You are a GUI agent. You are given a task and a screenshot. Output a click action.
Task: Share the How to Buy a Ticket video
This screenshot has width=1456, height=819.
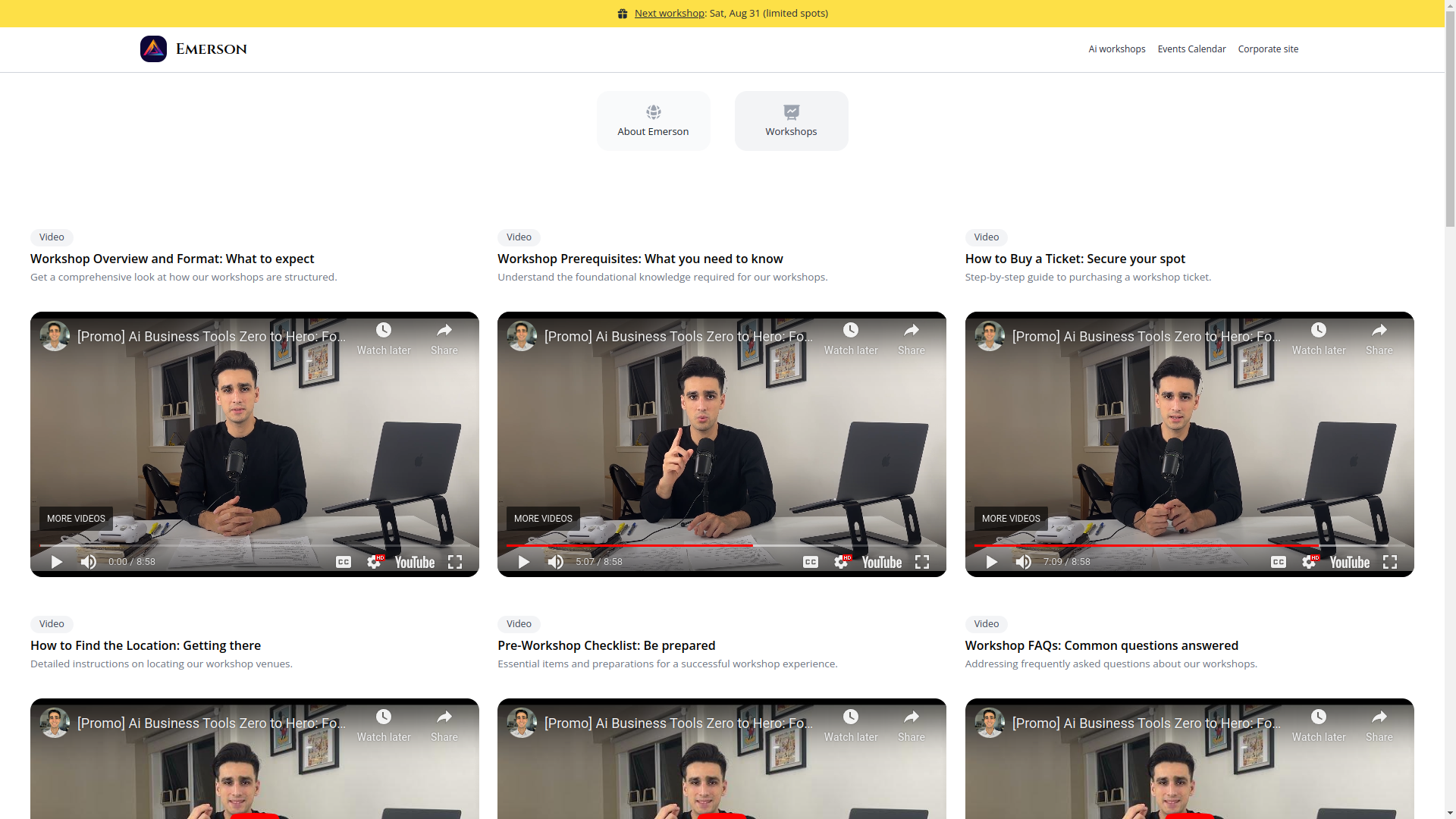point(1379,338)
